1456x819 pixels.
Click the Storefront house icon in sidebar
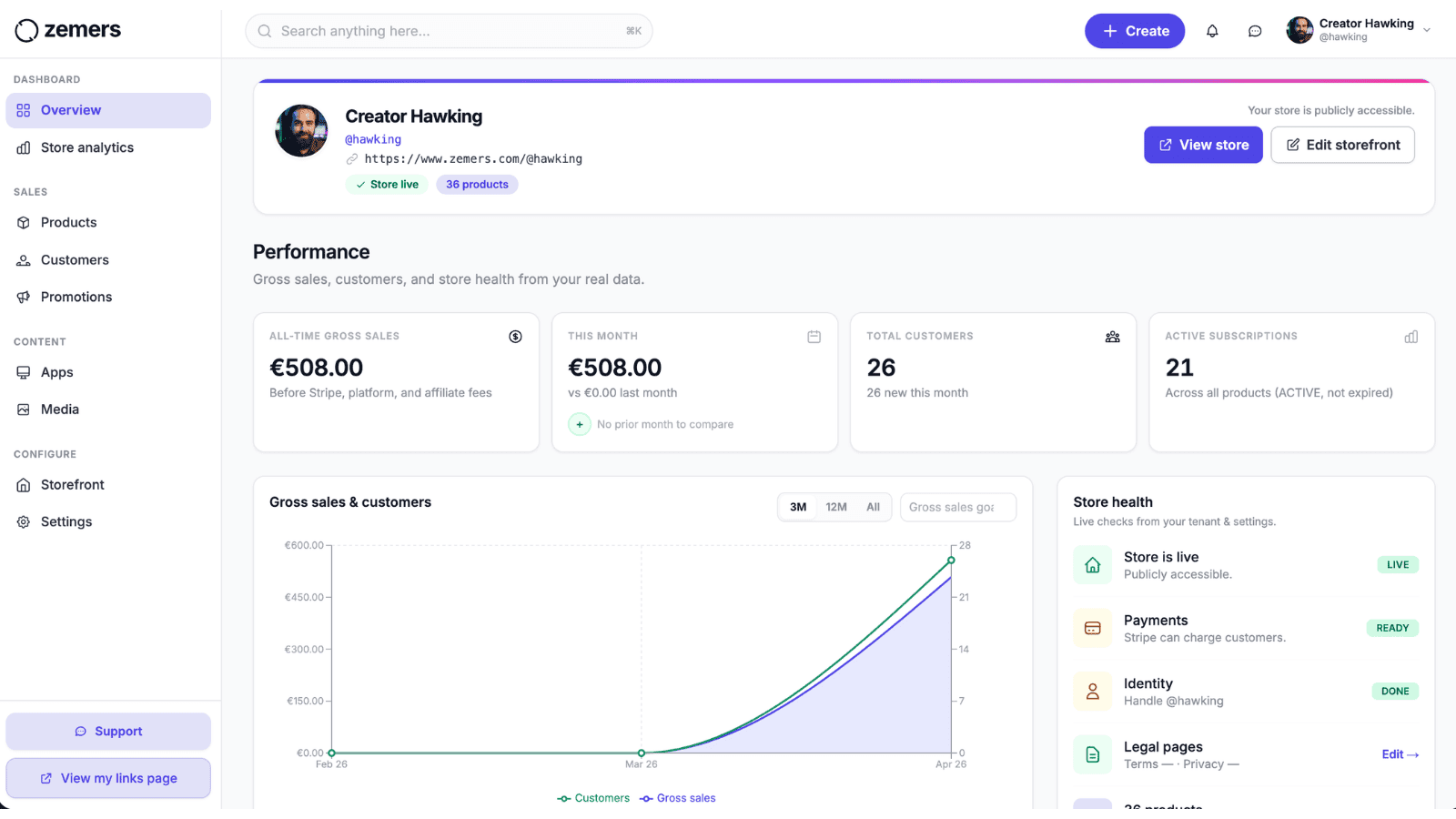[x=24, y=485]
